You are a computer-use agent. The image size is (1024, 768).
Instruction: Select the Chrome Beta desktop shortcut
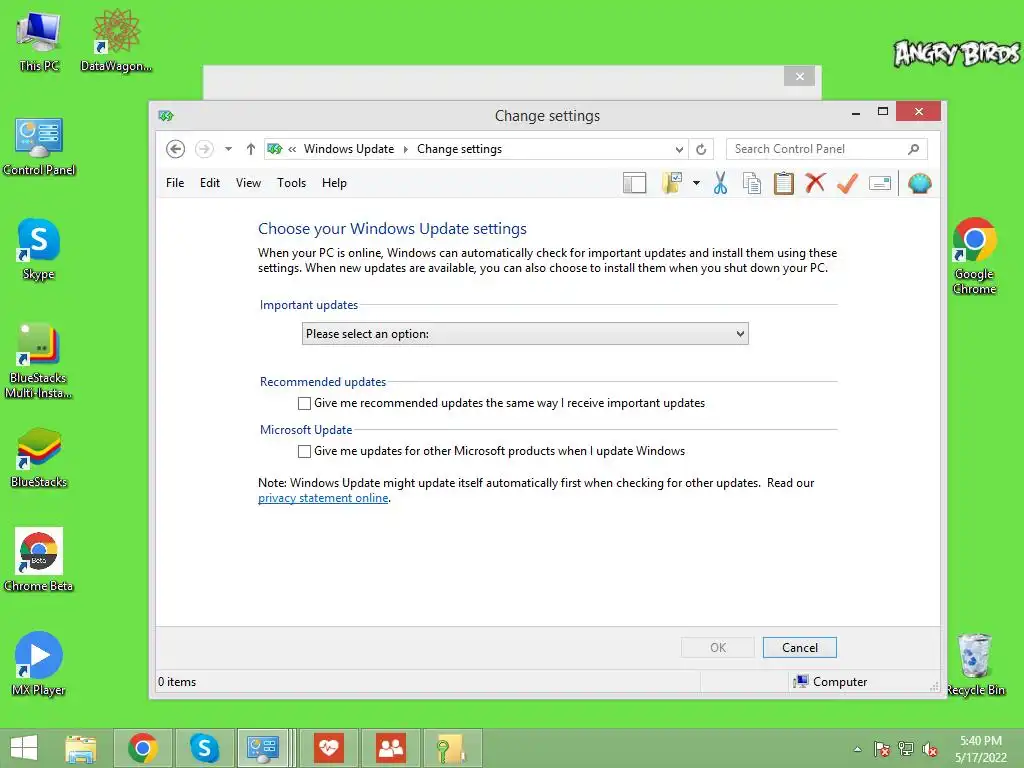pos(39,560)
